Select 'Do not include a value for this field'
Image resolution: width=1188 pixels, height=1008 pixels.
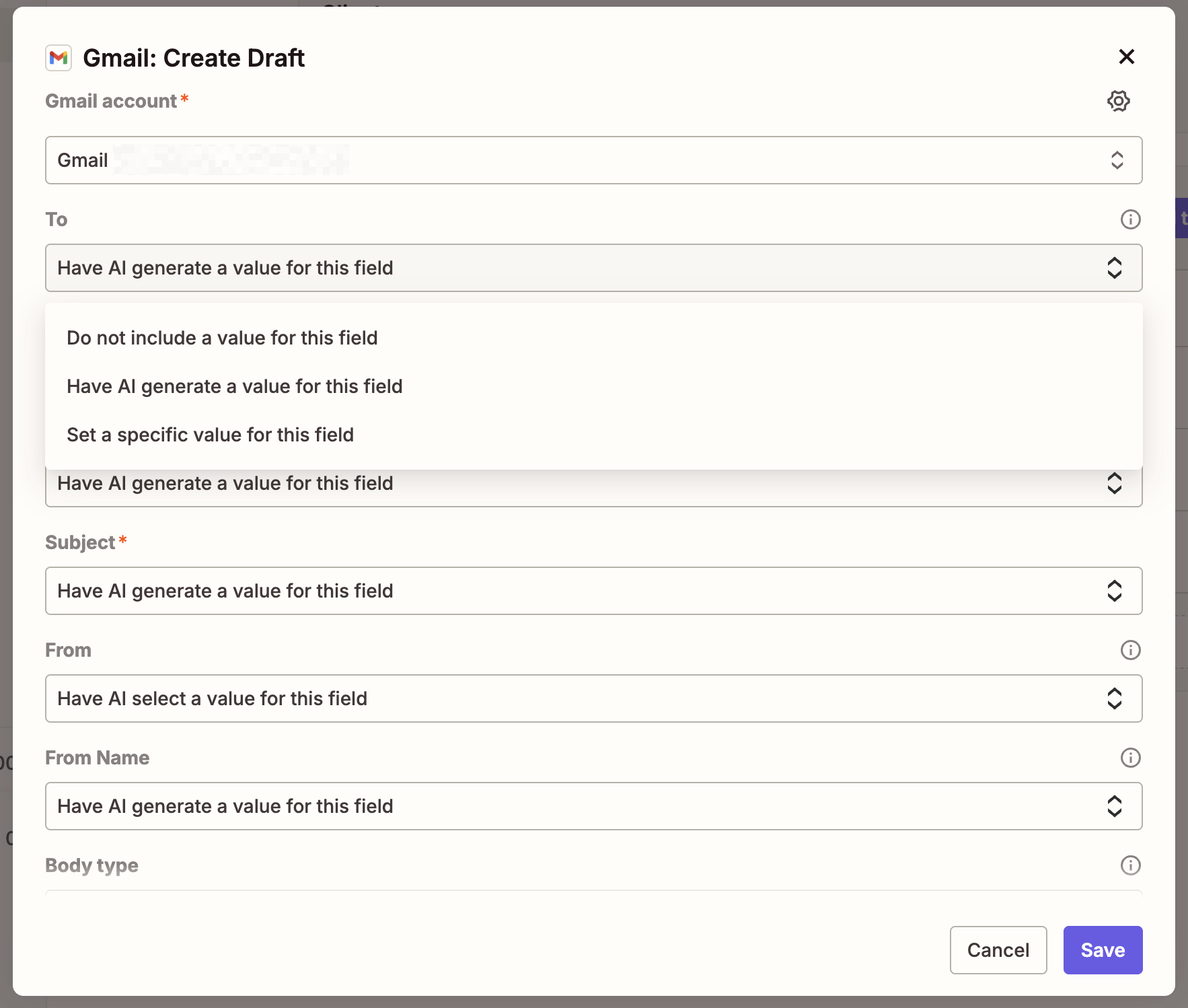coord(222,338)
